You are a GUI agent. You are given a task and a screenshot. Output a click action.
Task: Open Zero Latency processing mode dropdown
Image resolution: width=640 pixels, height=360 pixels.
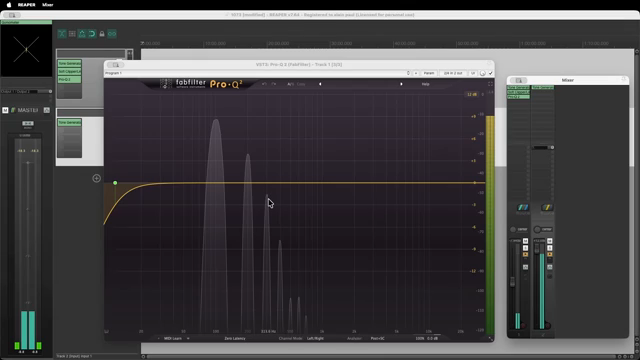coord(235,338)
